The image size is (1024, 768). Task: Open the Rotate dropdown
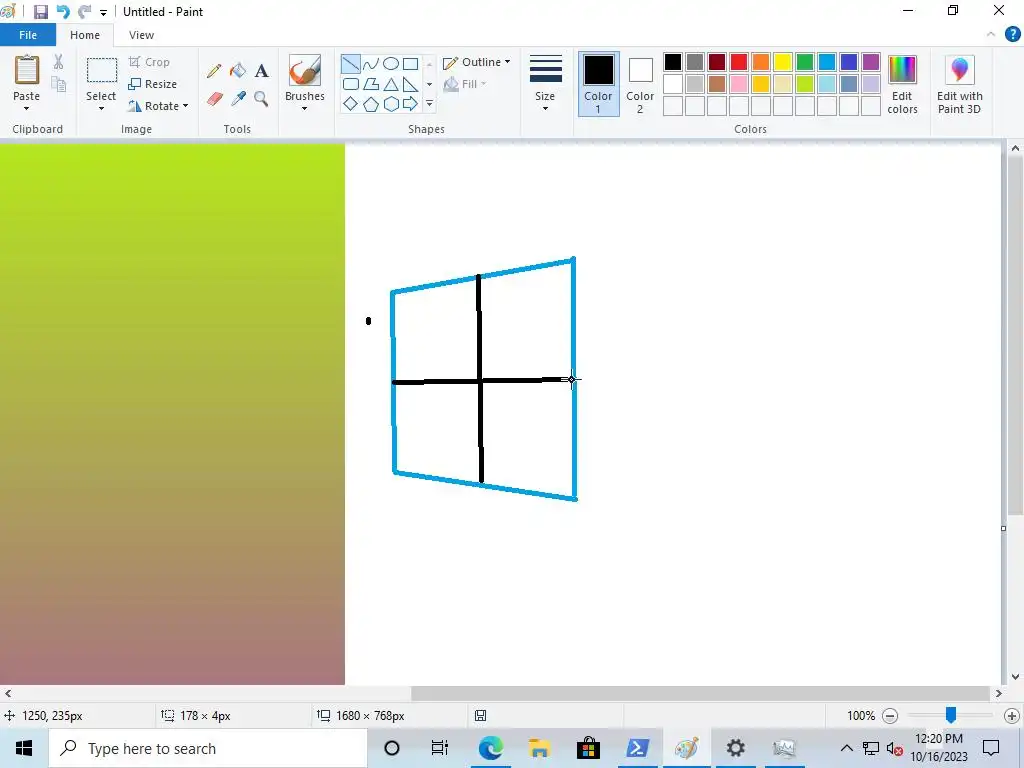pyautogui.click(x=158, y=106)
